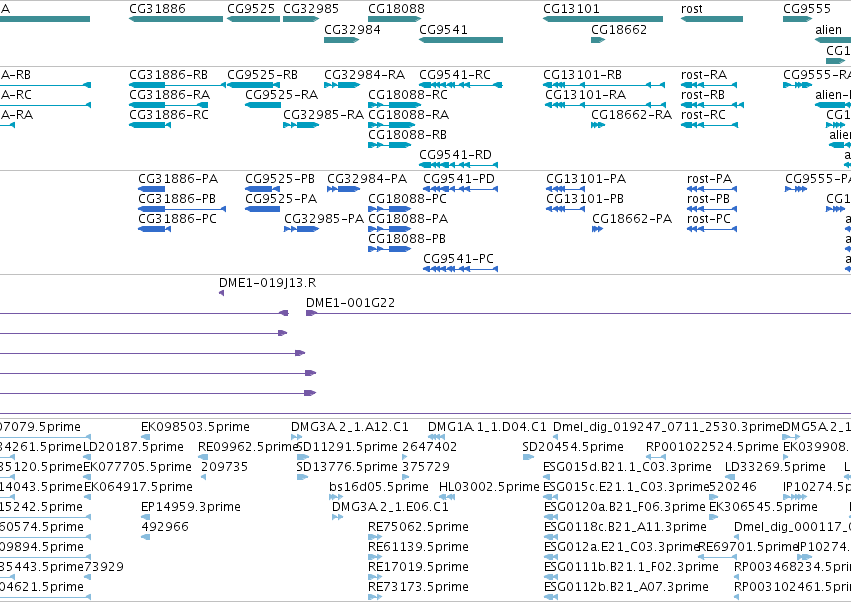The width and height of the screenshot is (851, 602).
Task: Click the rost-PA protein label
Action: tap(709, 179)
